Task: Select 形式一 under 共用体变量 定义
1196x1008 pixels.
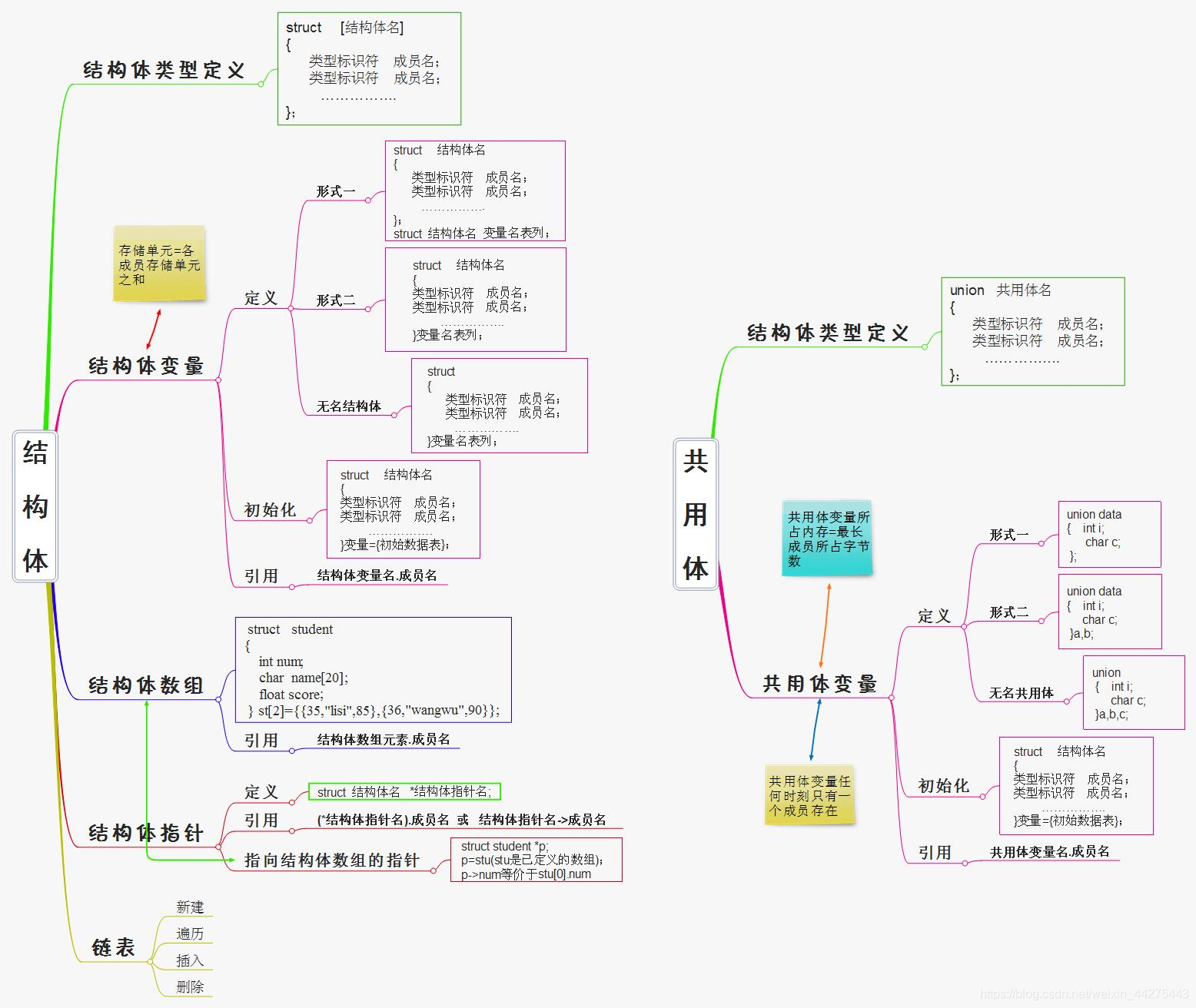Action: click(x=1009, y=535)
